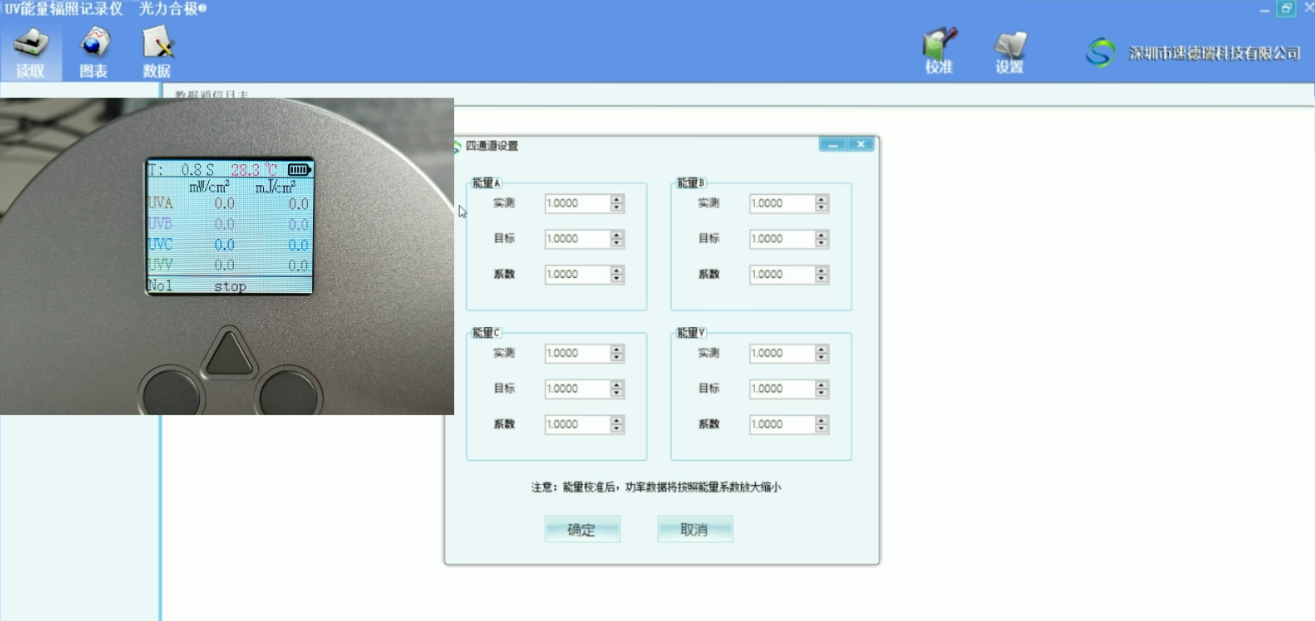Click the stepper arrows of 能量C 系数
The height and width of the screenshot is (621, 1315).
point(617,424)
